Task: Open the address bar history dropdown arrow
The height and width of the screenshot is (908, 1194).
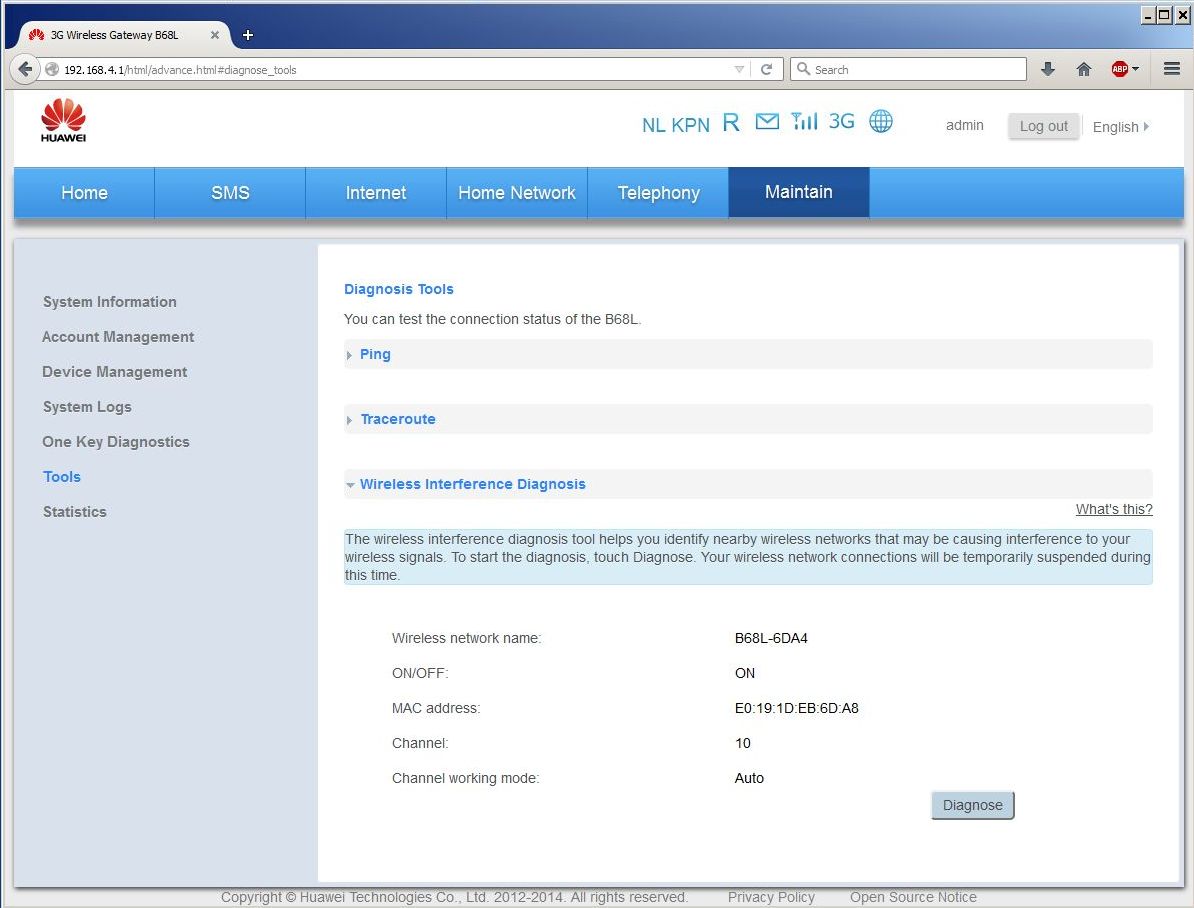Action: coord(739,69)
